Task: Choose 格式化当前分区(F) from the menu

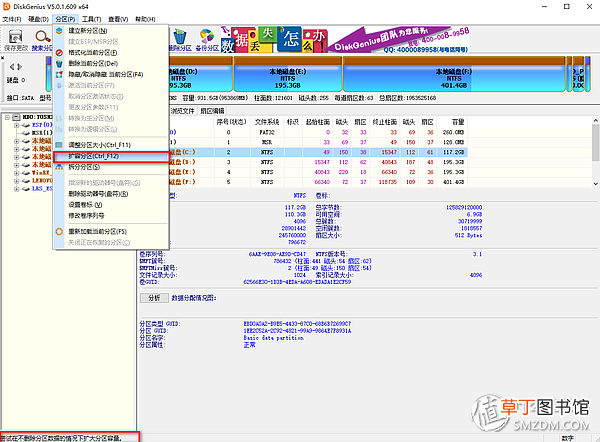Action: coord(111,52)
